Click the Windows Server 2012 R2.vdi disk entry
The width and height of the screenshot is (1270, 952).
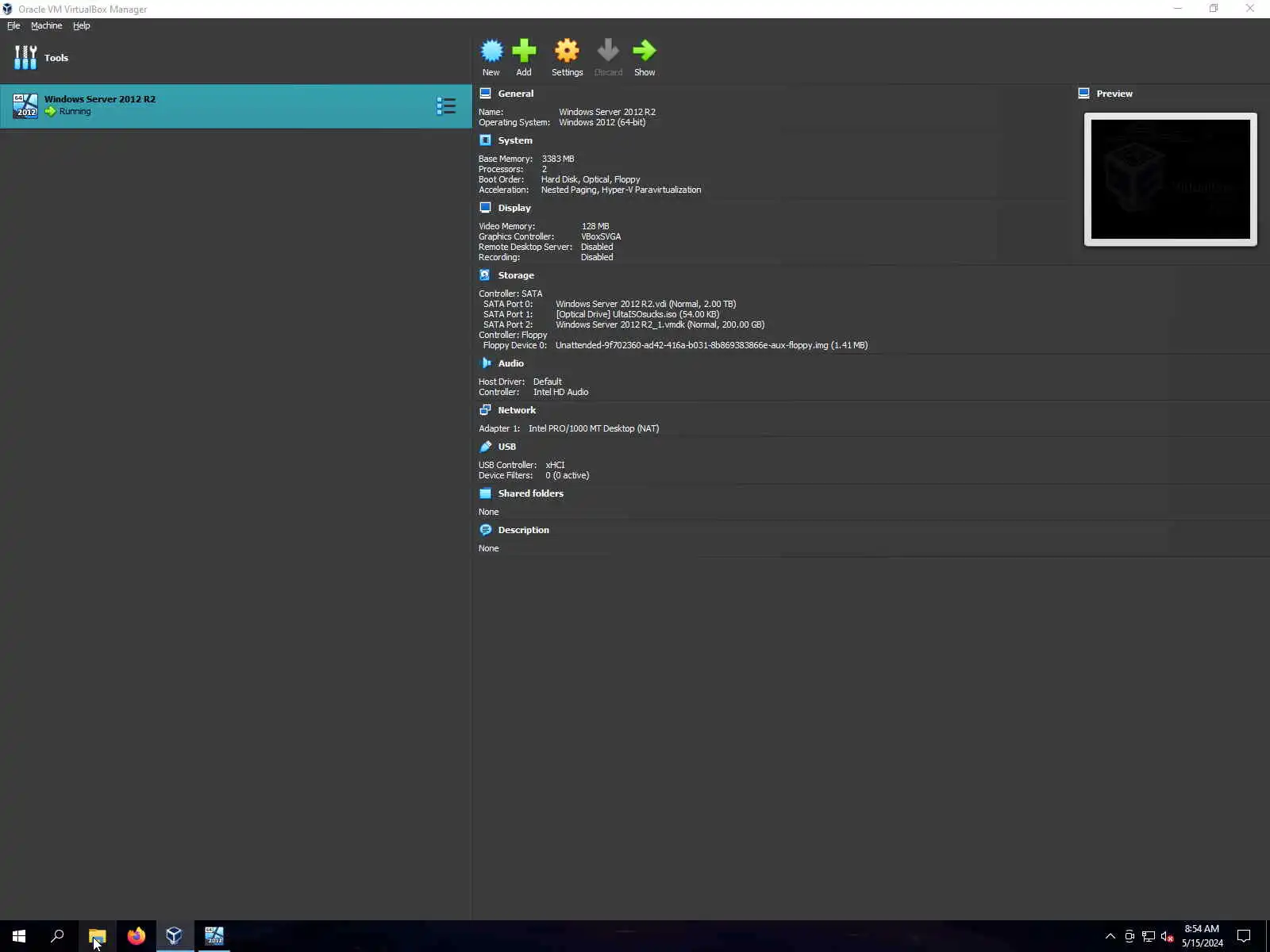pyautogui.click(x=645, y=304)
